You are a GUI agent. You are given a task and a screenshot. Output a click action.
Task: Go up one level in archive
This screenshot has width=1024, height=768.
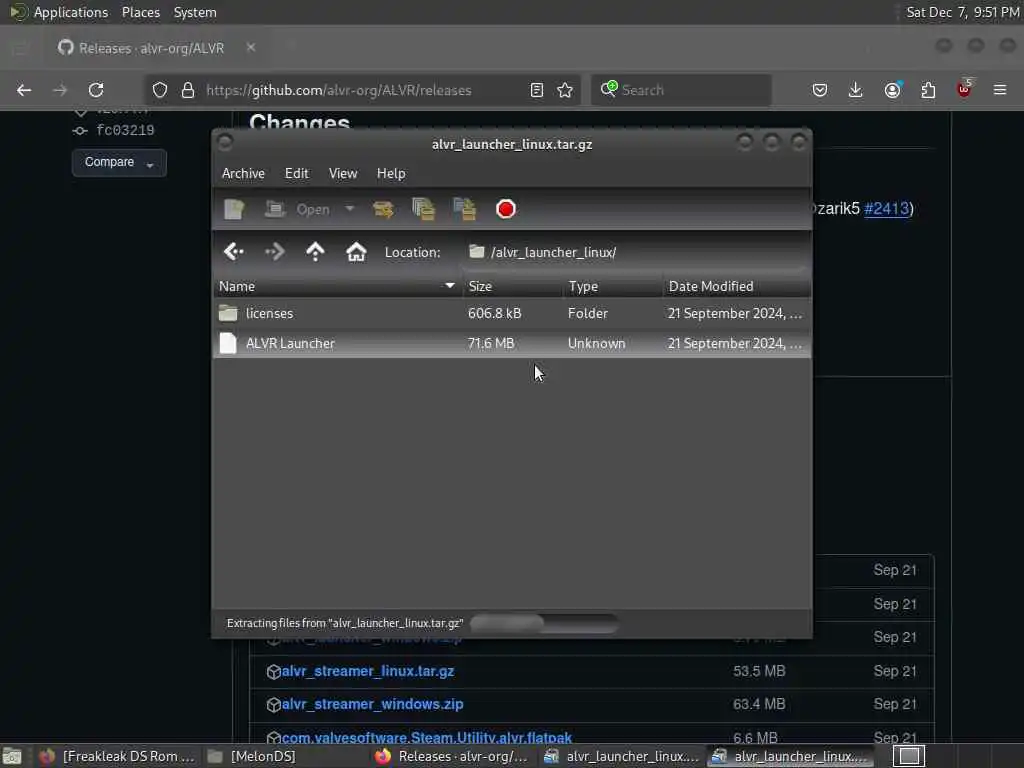coord(315,251)
